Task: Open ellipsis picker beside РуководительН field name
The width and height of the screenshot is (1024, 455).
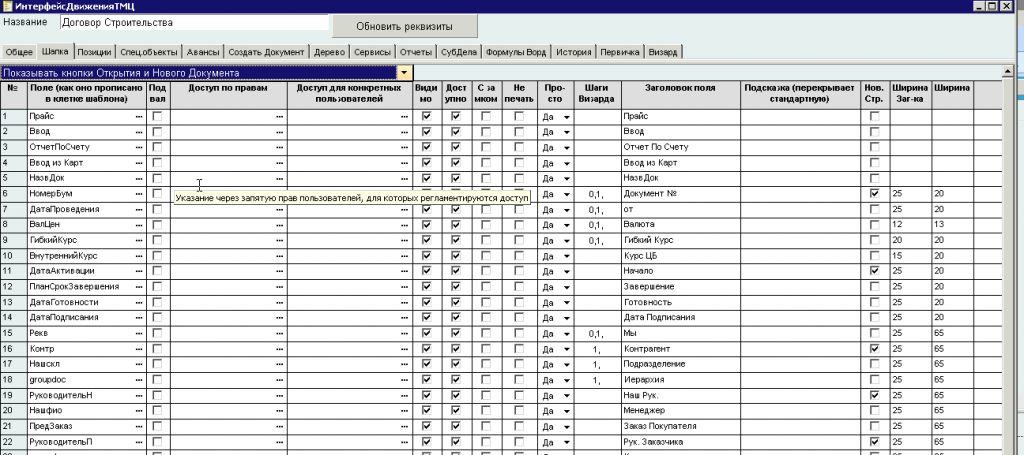Action: (138, 396)
